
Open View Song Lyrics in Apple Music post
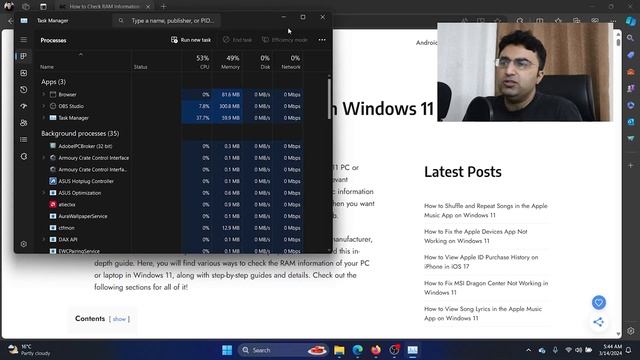point(483,313)
